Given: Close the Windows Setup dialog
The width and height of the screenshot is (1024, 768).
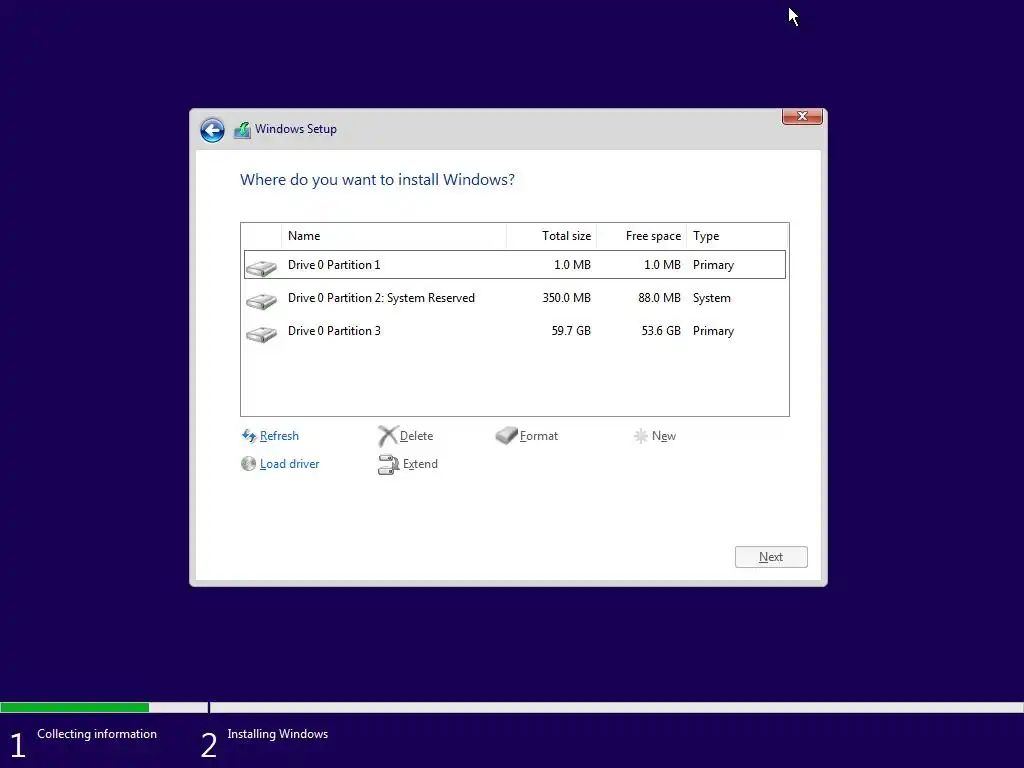Looking at the screenshot, I should (802, 116).
